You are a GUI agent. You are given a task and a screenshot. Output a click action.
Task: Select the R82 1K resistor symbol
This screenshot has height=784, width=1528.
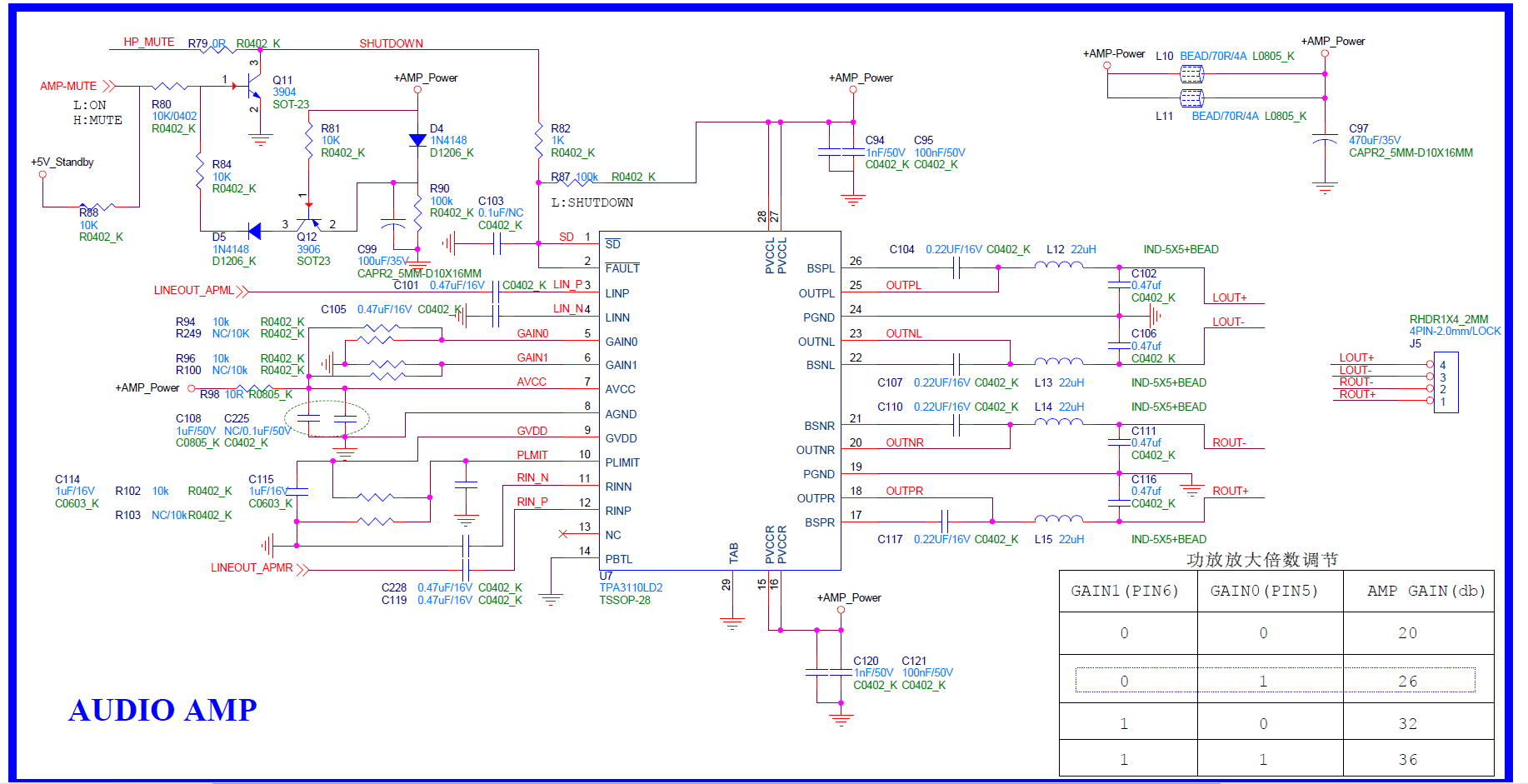pos(539,139)
